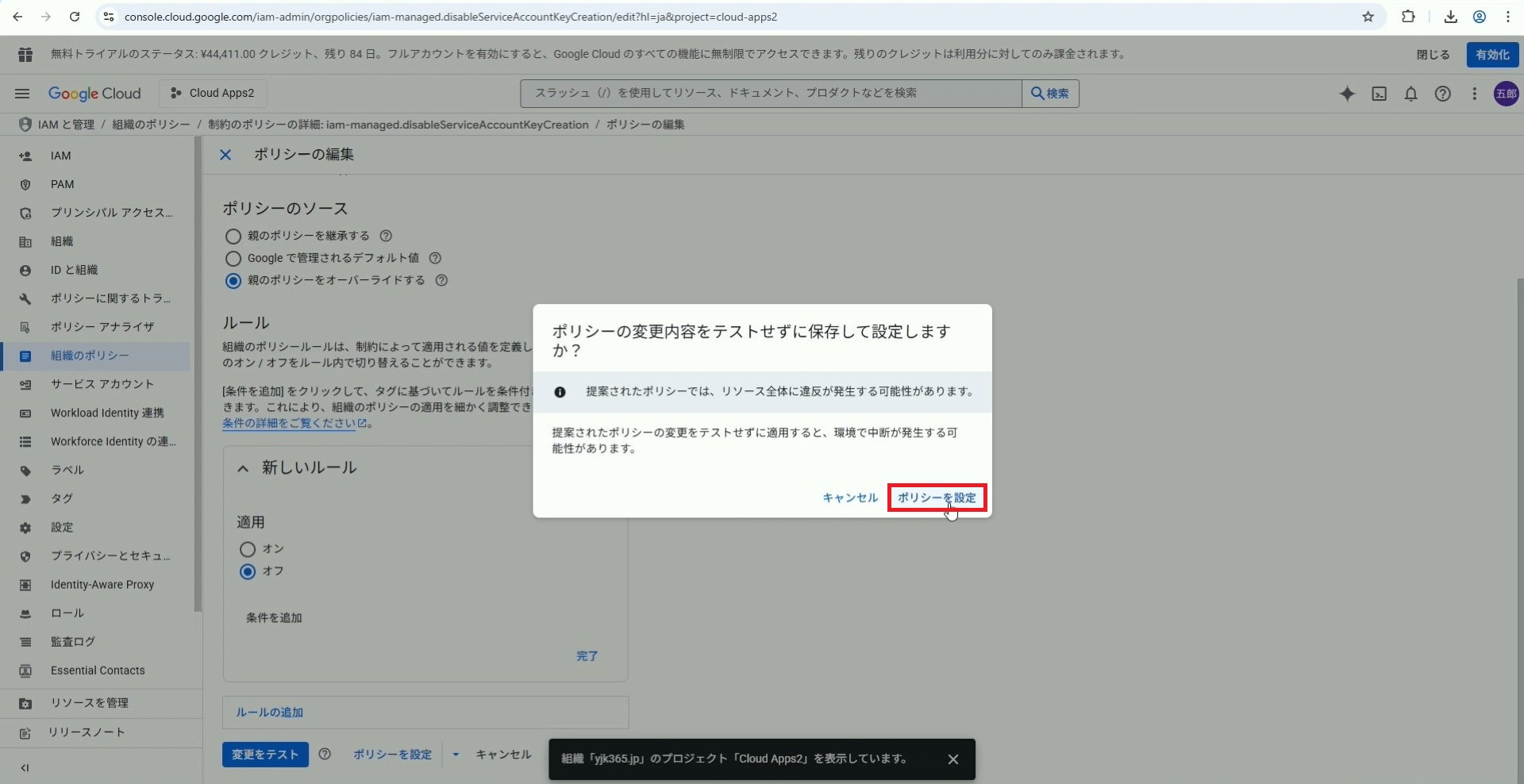This screenshot has height=784, width=1524.
Task: Expand dropdown arrow beside ポリシーを設定
Action: (456, 755)
